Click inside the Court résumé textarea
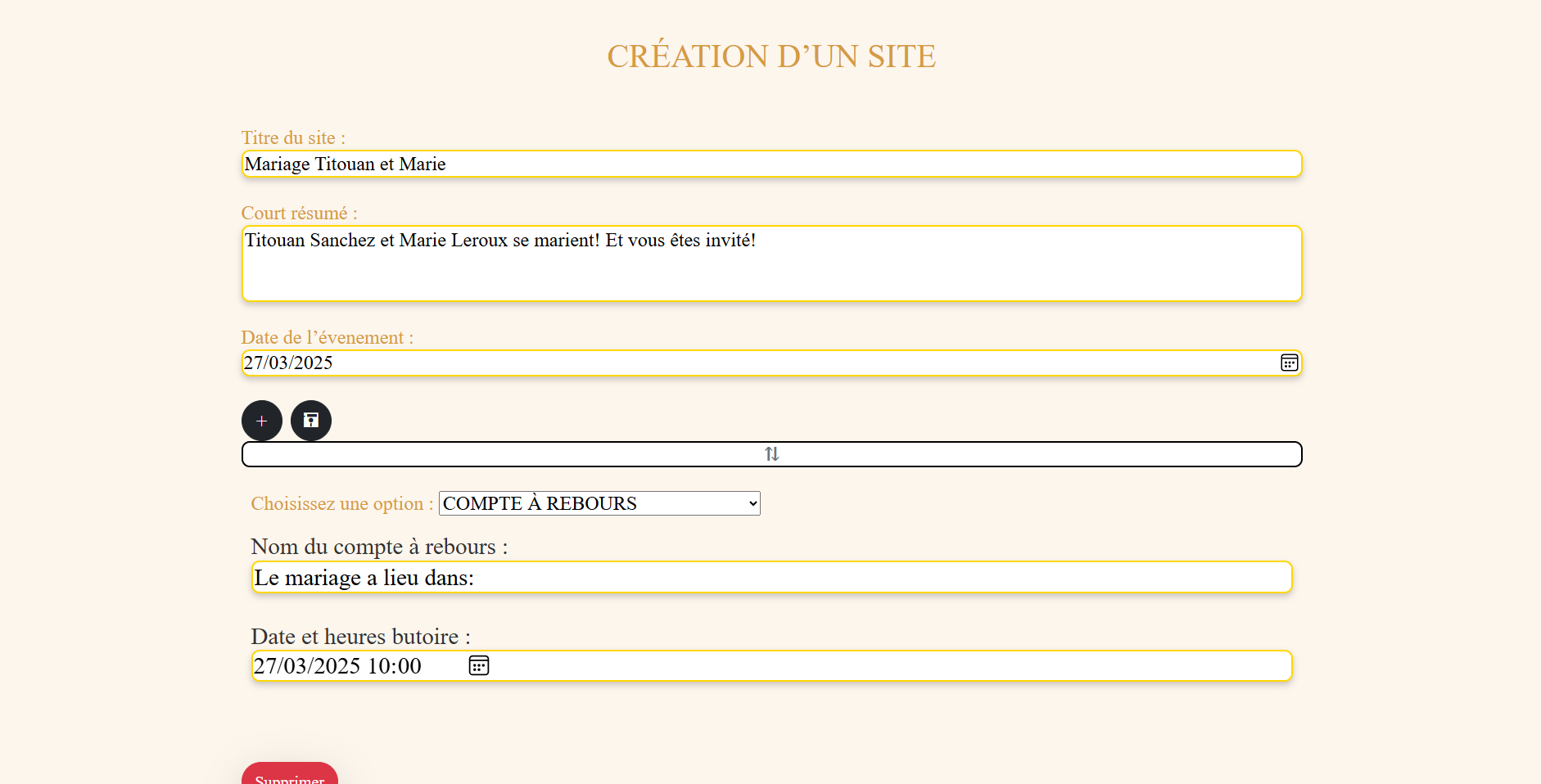 772,264
